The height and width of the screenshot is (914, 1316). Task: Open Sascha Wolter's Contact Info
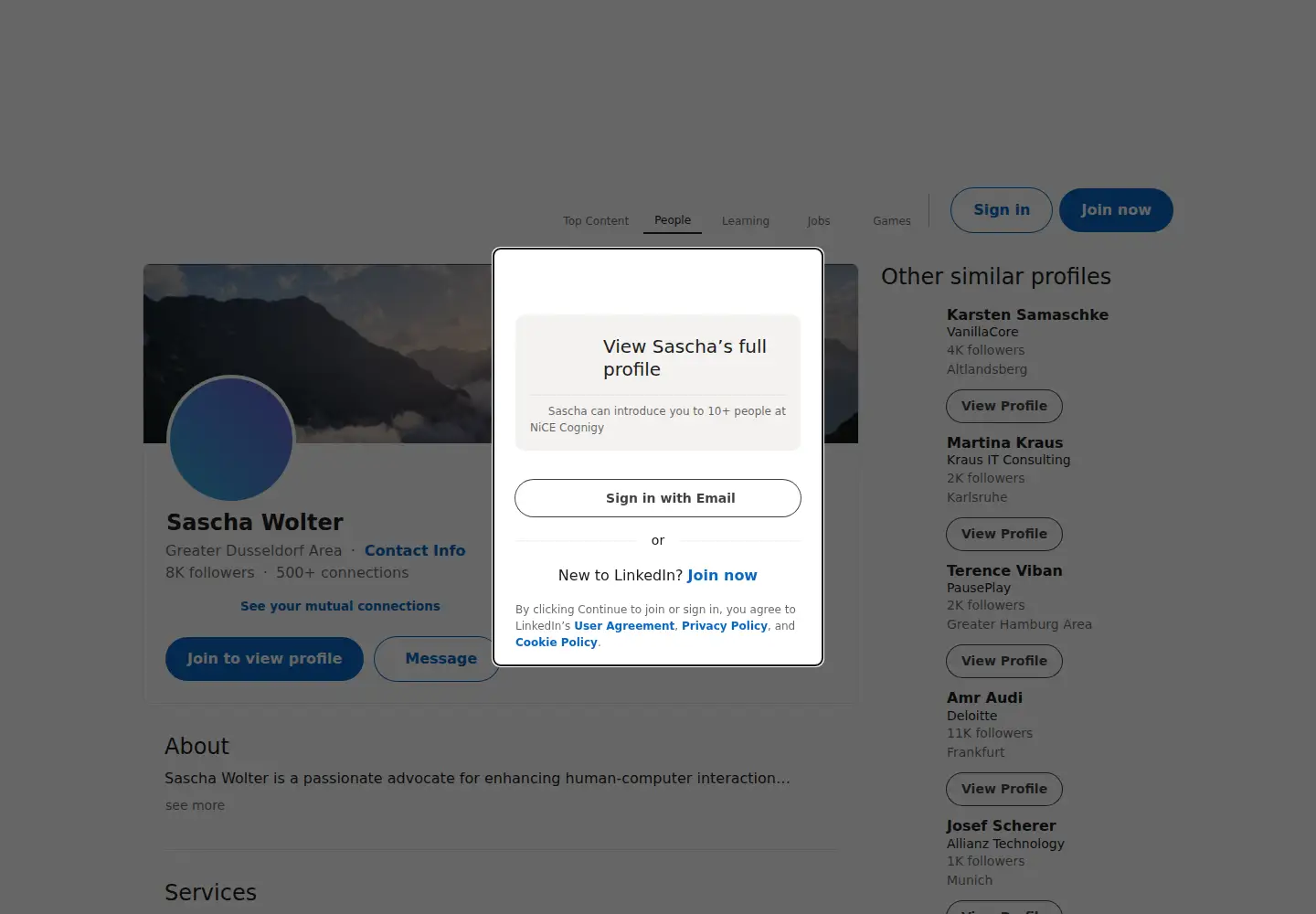[x=415, y=550]
